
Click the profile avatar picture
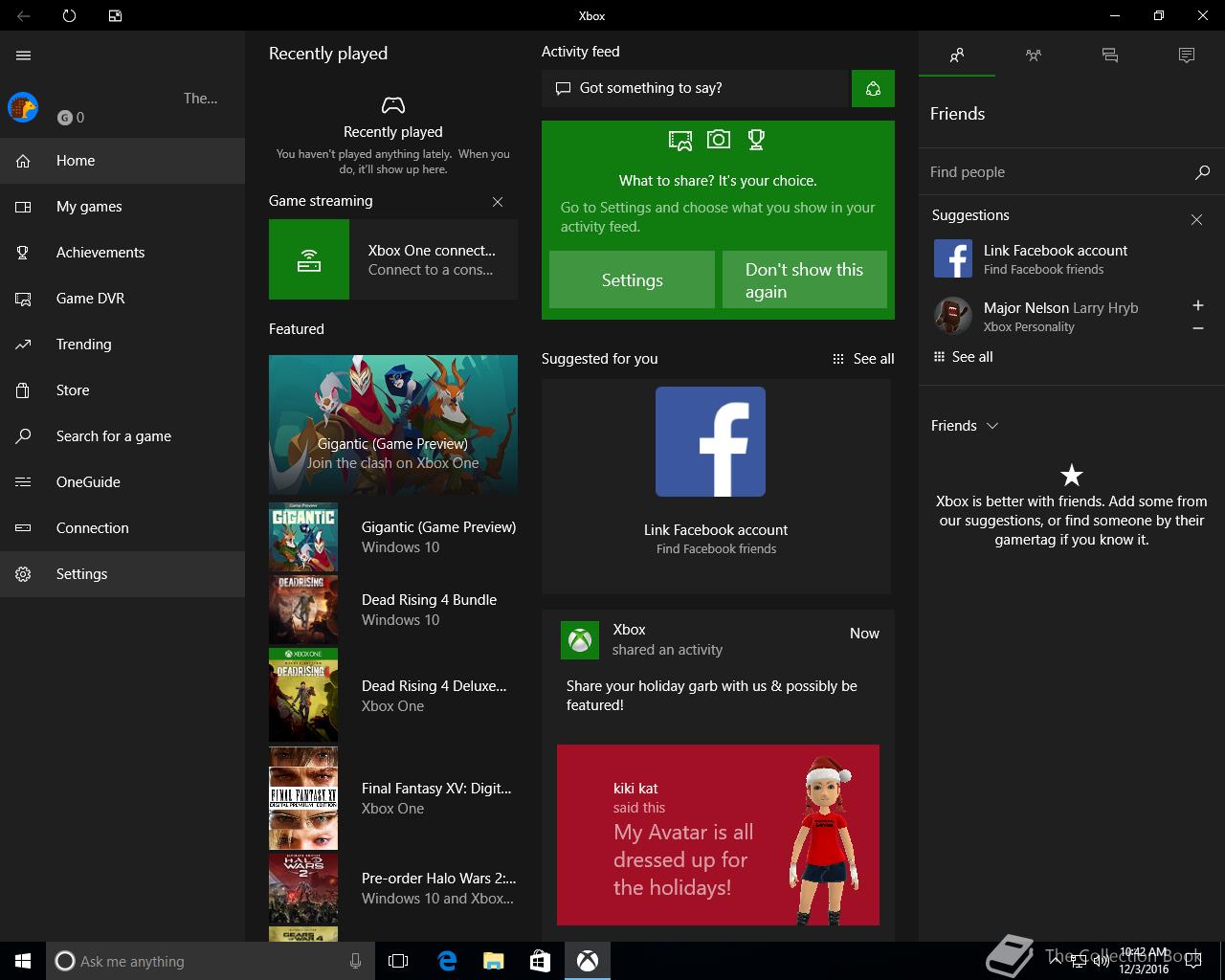[x=23, y=107]
